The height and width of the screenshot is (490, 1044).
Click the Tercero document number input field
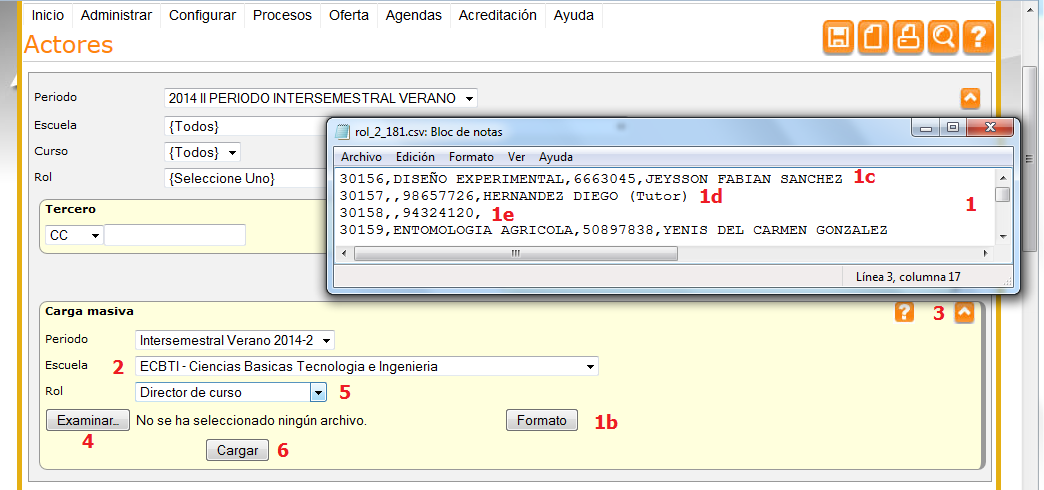pyautogui.click(x=175, y=235)
